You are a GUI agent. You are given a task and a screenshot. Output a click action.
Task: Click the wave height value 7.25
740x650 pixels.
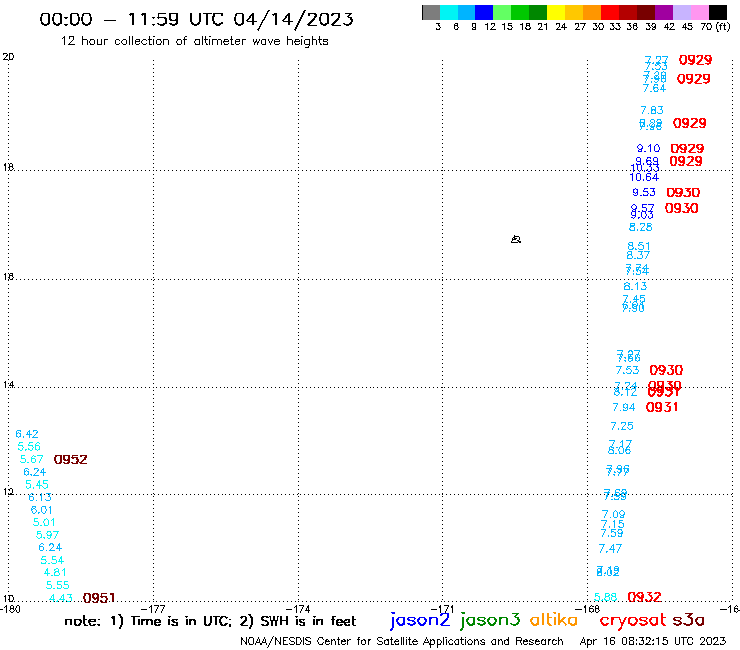point(622,426)
